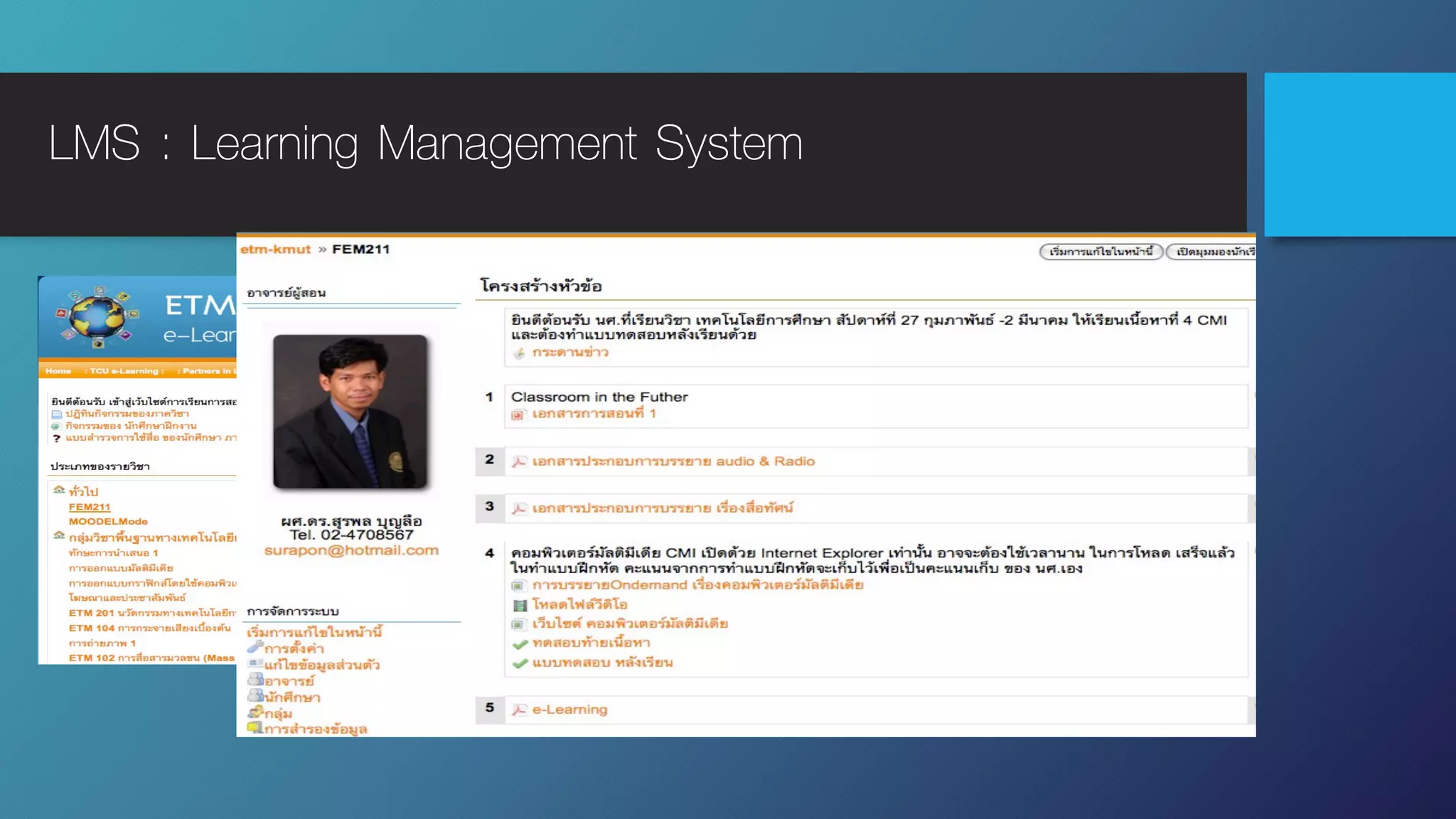
Task: Open the ETM 104 course link
Action: [150, 628]
